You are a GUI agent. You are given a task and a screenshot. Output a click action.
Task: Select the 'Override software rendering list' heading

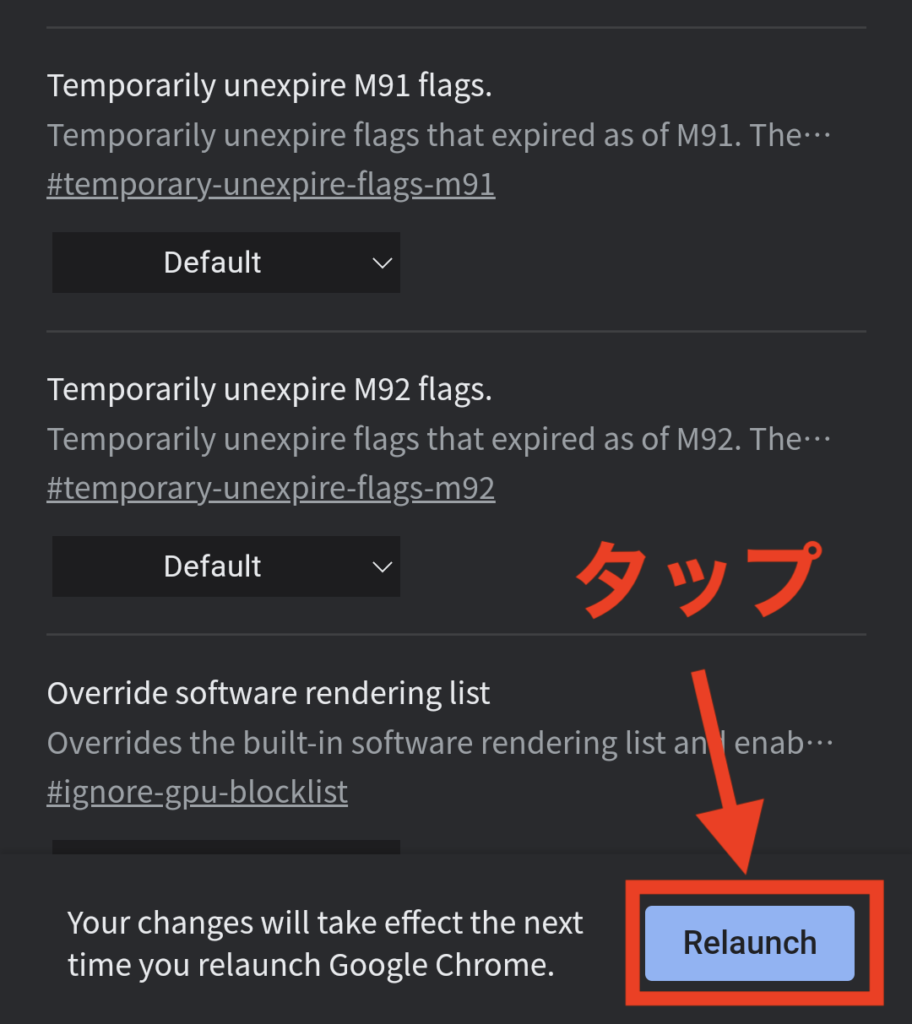[x=269, y=693]
